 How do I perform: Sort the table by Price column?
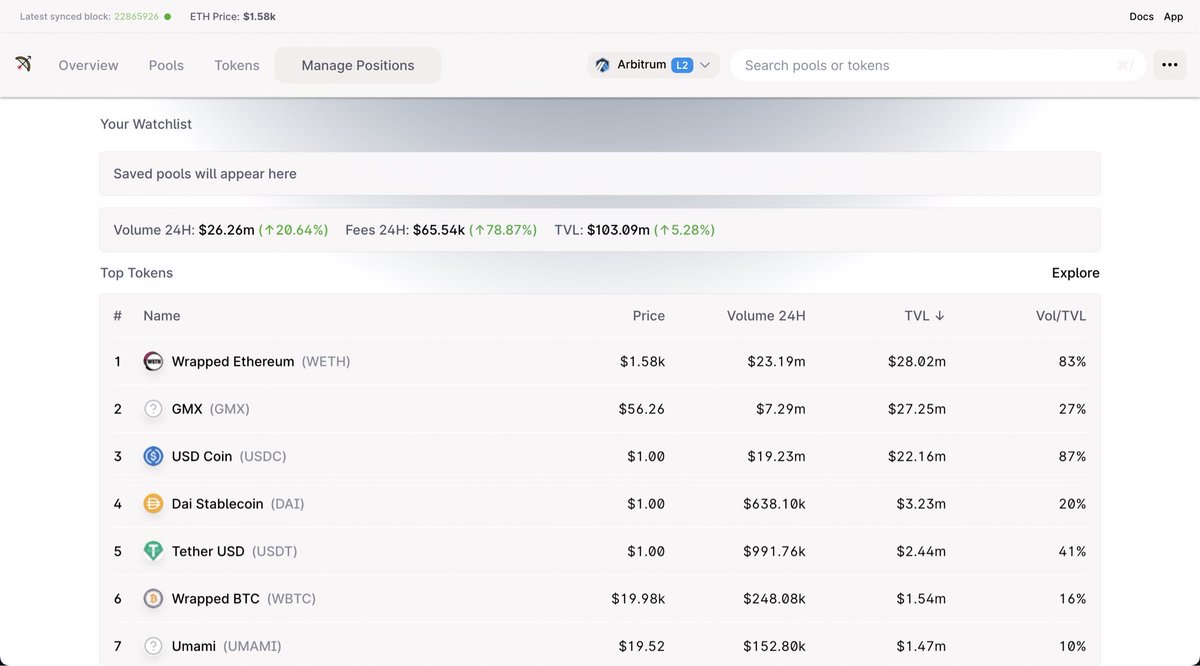click(649, 315)
